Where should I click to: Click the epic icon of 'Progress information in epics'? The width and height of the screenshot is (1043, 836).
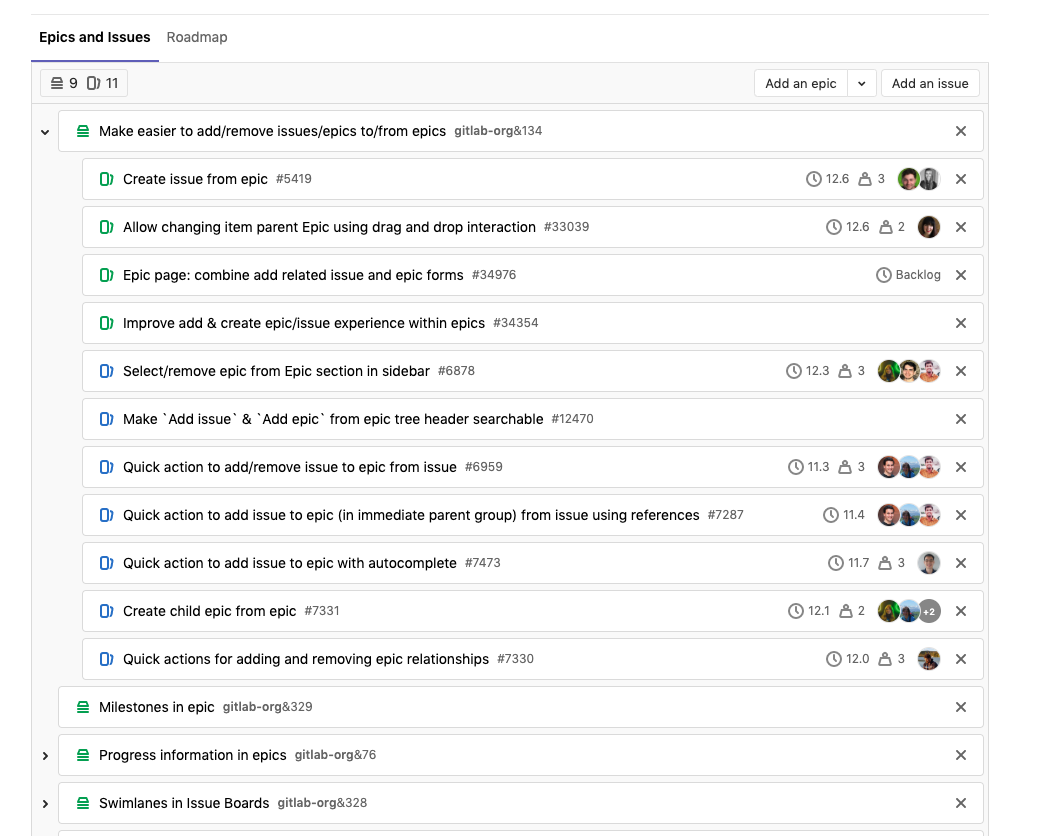click(83, 755)
